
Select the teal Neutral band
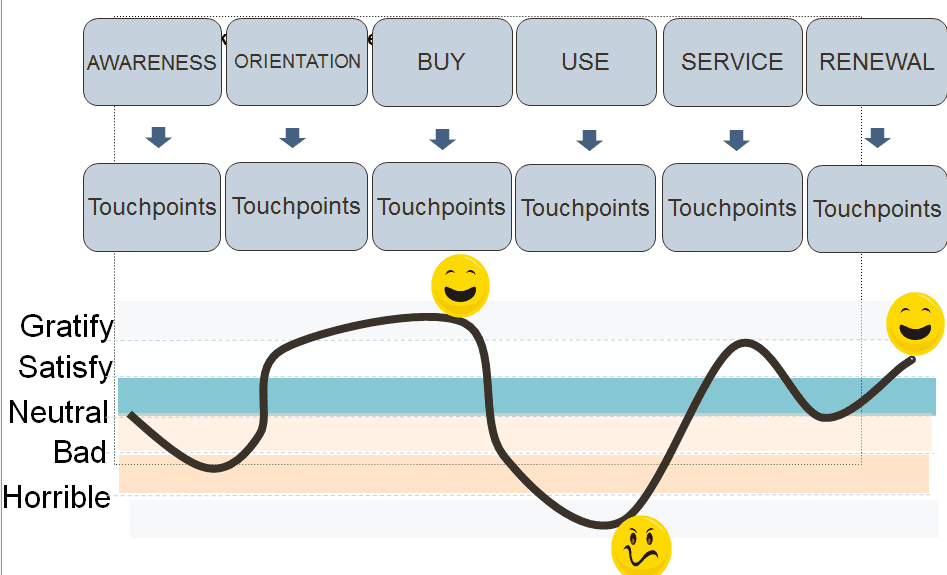pyautogui.click(x=527, y=396)
